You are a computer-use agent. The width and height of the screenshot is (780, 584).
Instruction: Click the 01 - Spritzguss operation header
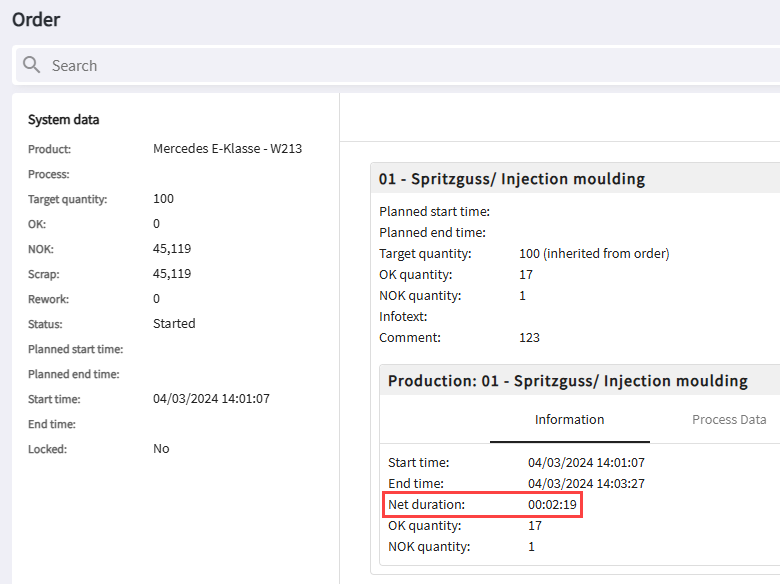tap(511, 179)
